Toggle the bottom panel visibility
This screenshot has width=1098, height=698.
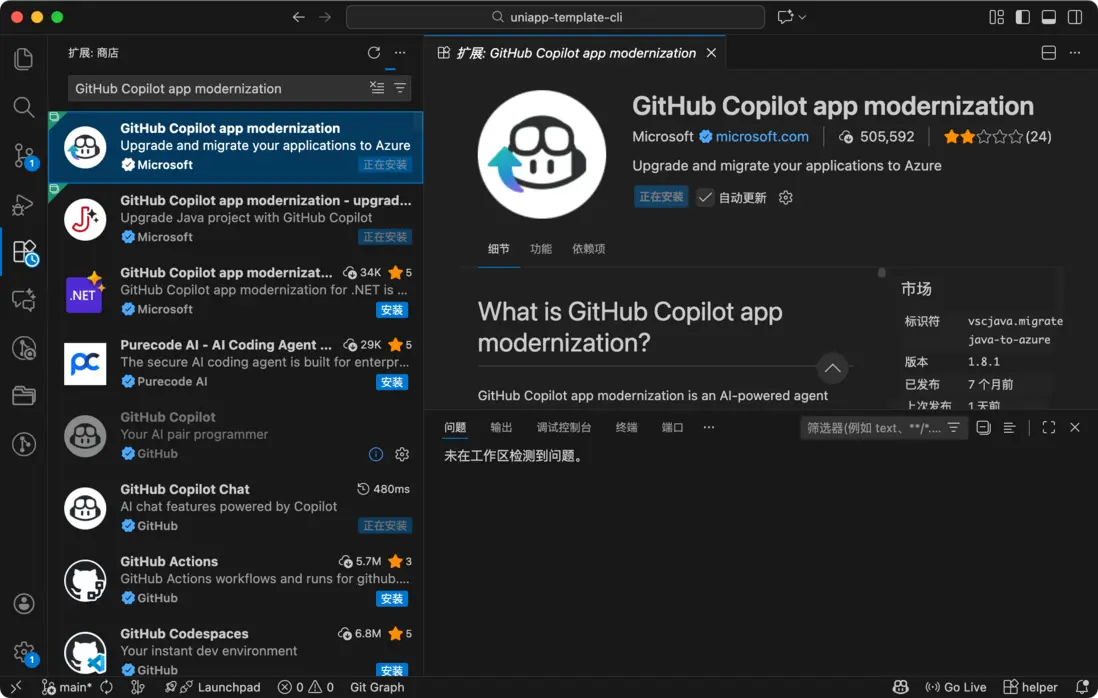coord(1049,17)
